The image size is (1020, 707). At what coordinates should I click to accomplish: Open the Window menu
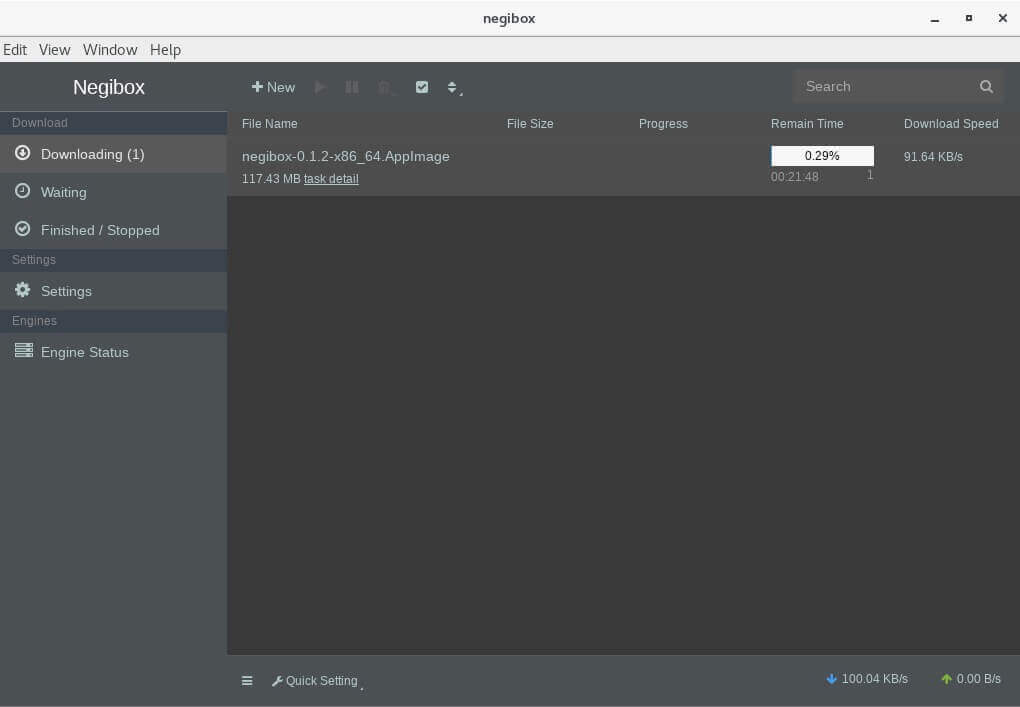[110, 50]
